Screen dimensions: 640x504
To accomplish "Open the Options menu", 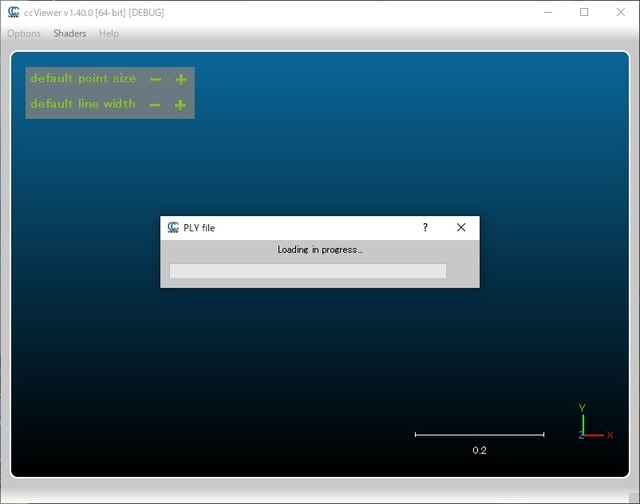I will click(24, 33).
